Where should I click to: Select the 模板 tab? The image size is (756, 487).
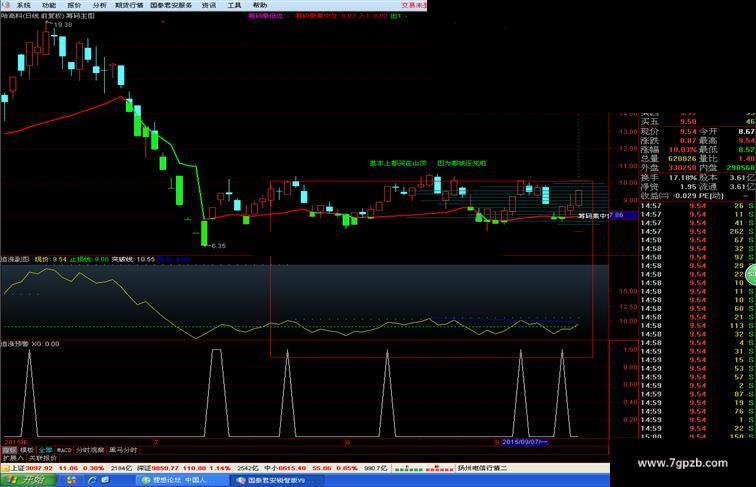coord(27,450)
